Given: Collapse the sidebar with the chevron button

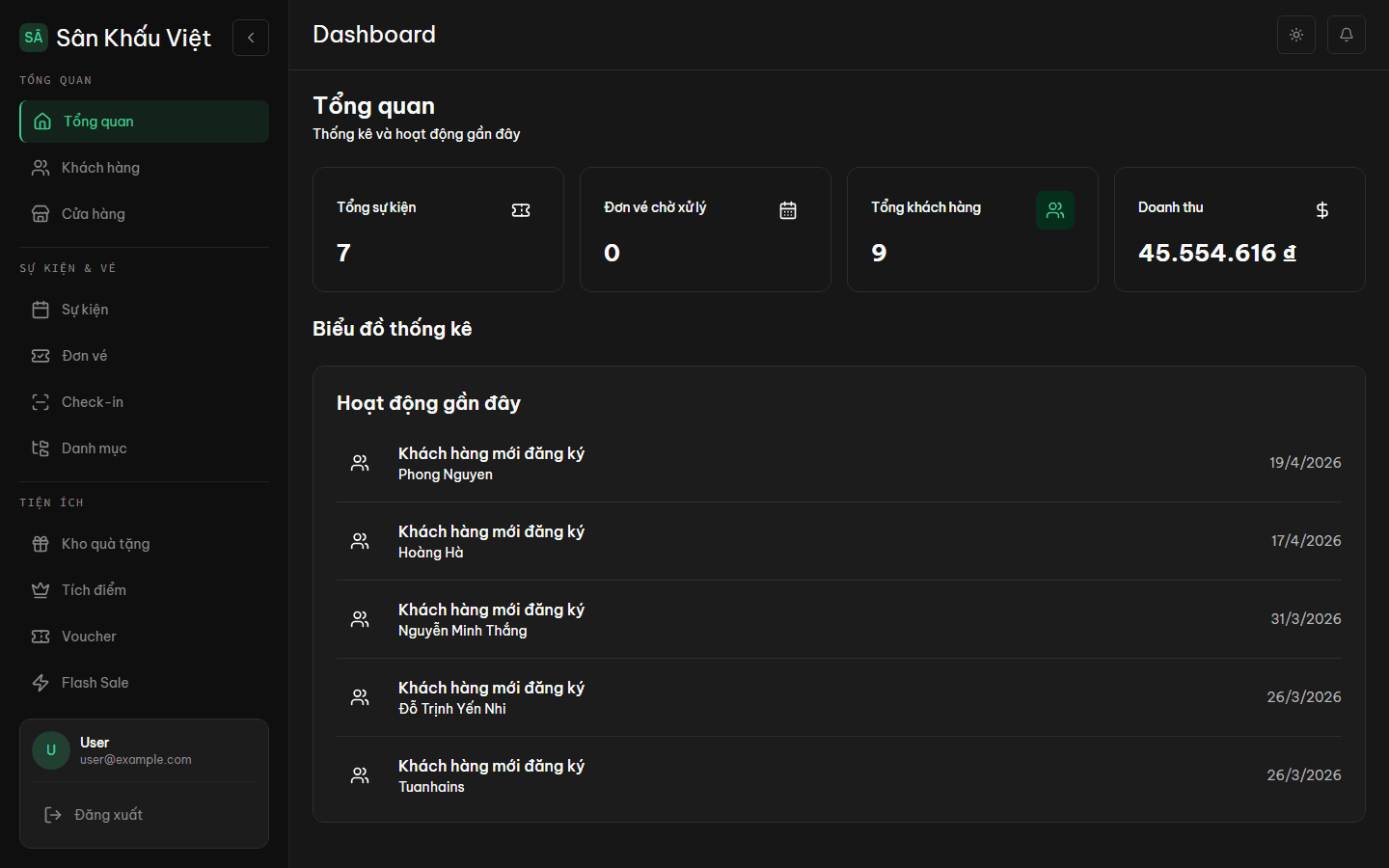Looking at the screenshot, I should point(251,38).
